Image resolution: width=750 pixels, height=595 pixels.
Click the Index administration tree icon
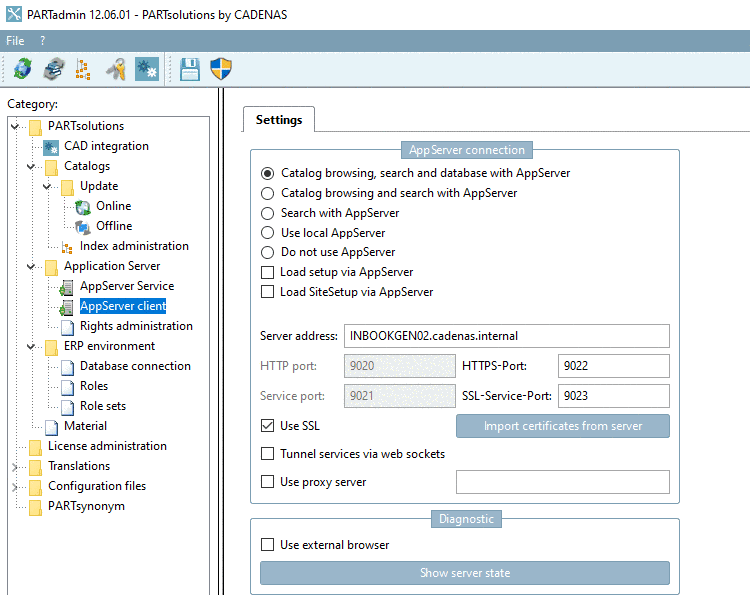pos(67,247)
